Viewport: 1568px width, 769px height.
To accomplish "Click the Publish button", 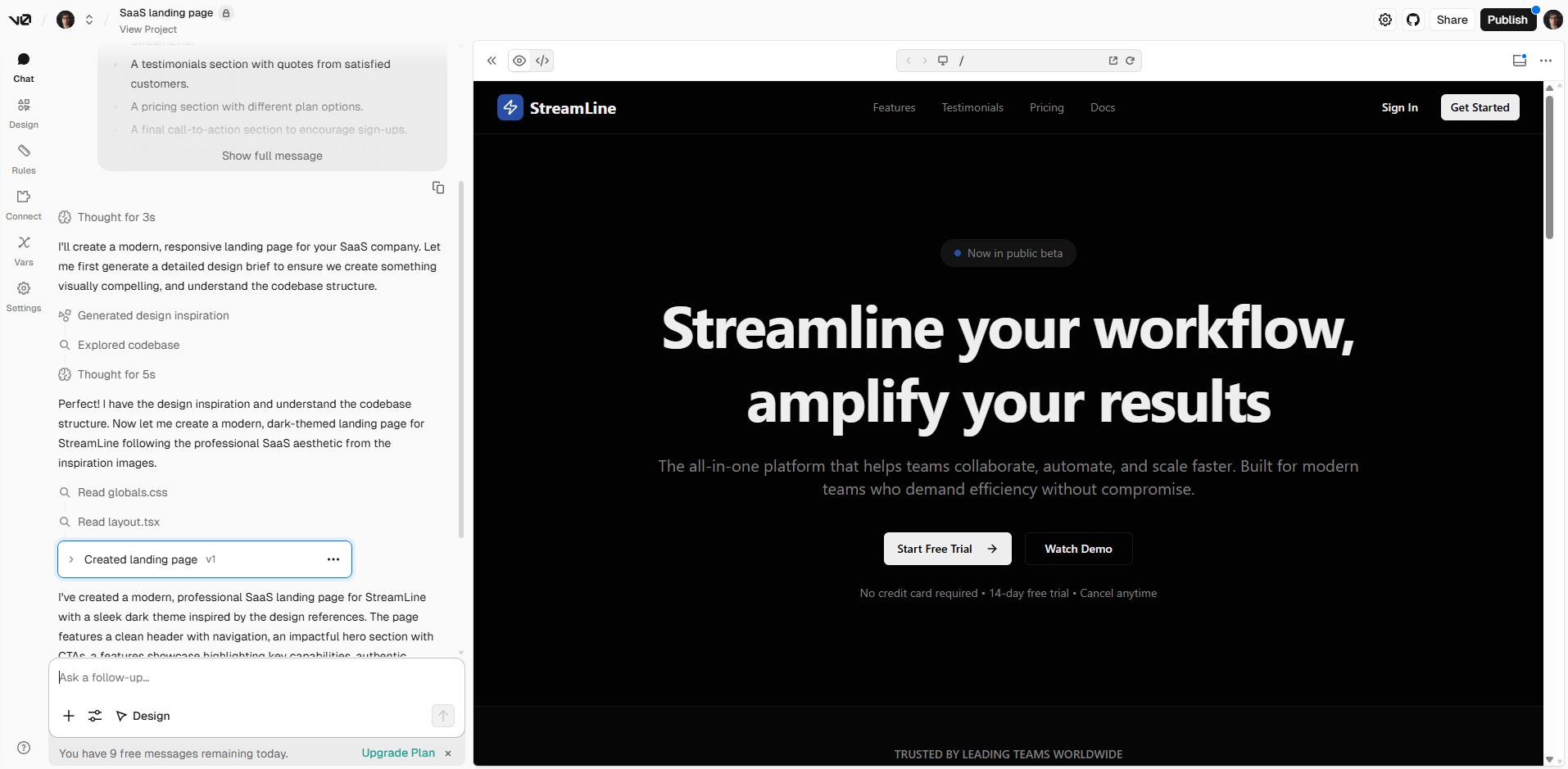I will [1507, 19].
